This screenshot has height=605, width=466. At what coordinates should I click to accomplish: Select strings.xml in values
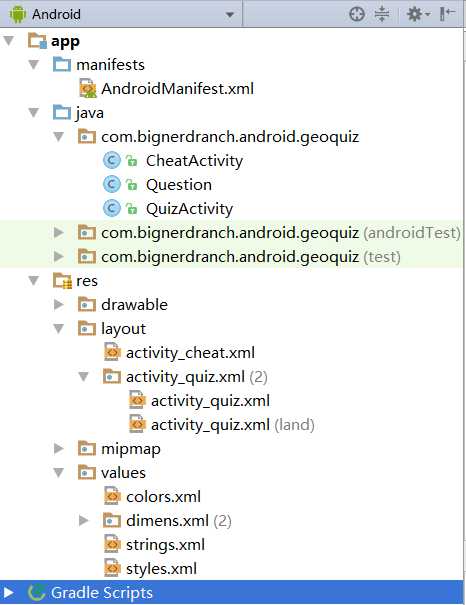[x=165, y=545]
